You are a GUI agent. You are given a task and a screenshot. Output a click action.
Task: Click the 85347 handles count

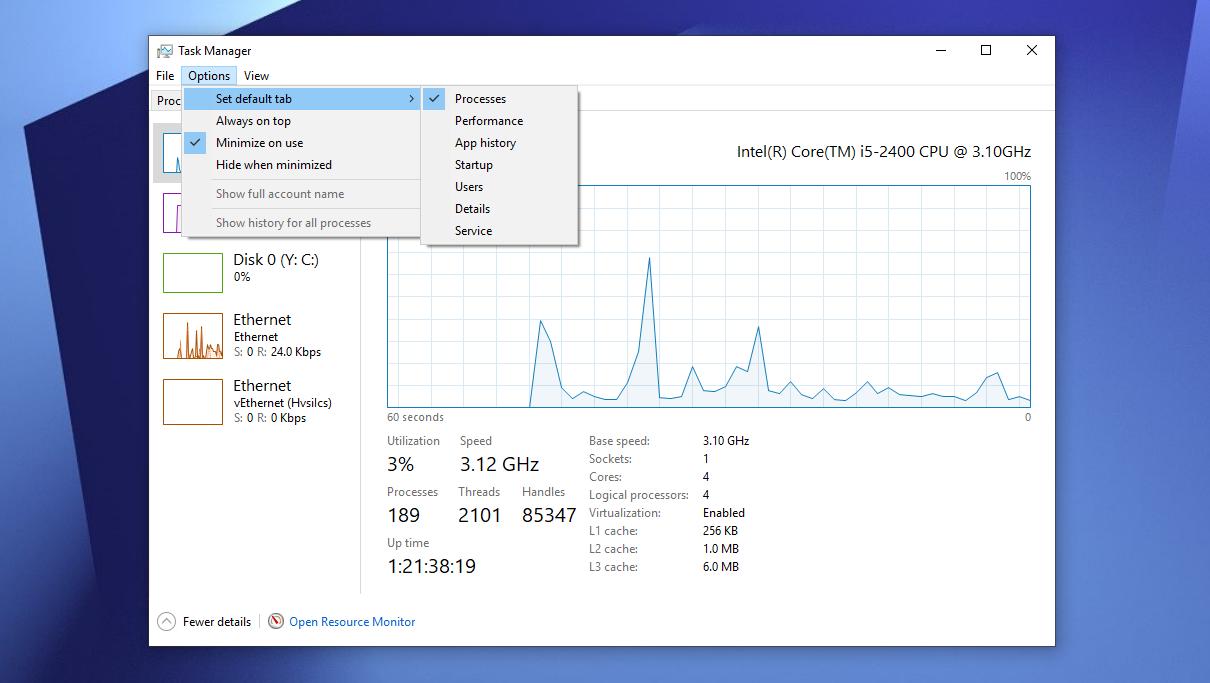[549, 516]
